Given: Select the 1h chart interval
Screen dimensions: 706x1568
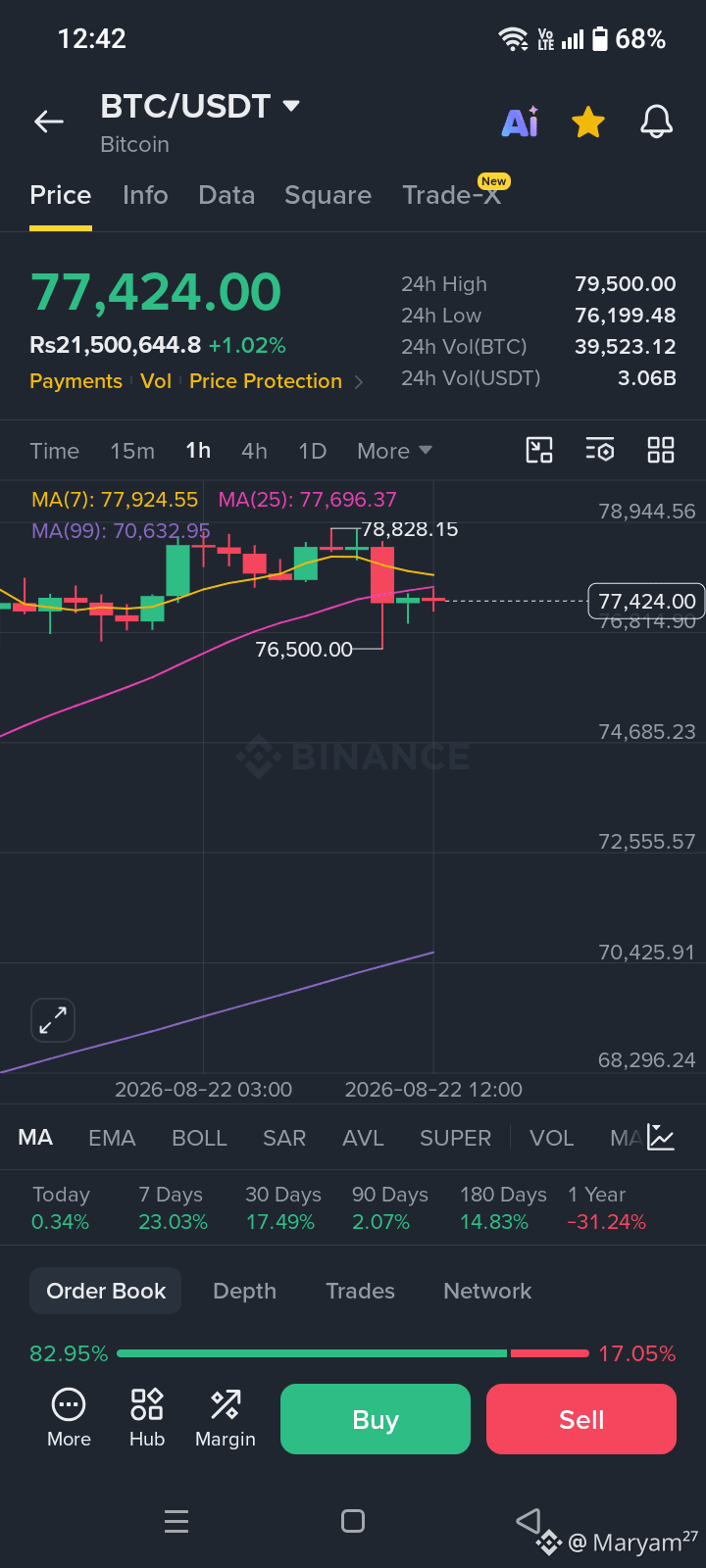Looking at the screenshot, I should 198,451.
